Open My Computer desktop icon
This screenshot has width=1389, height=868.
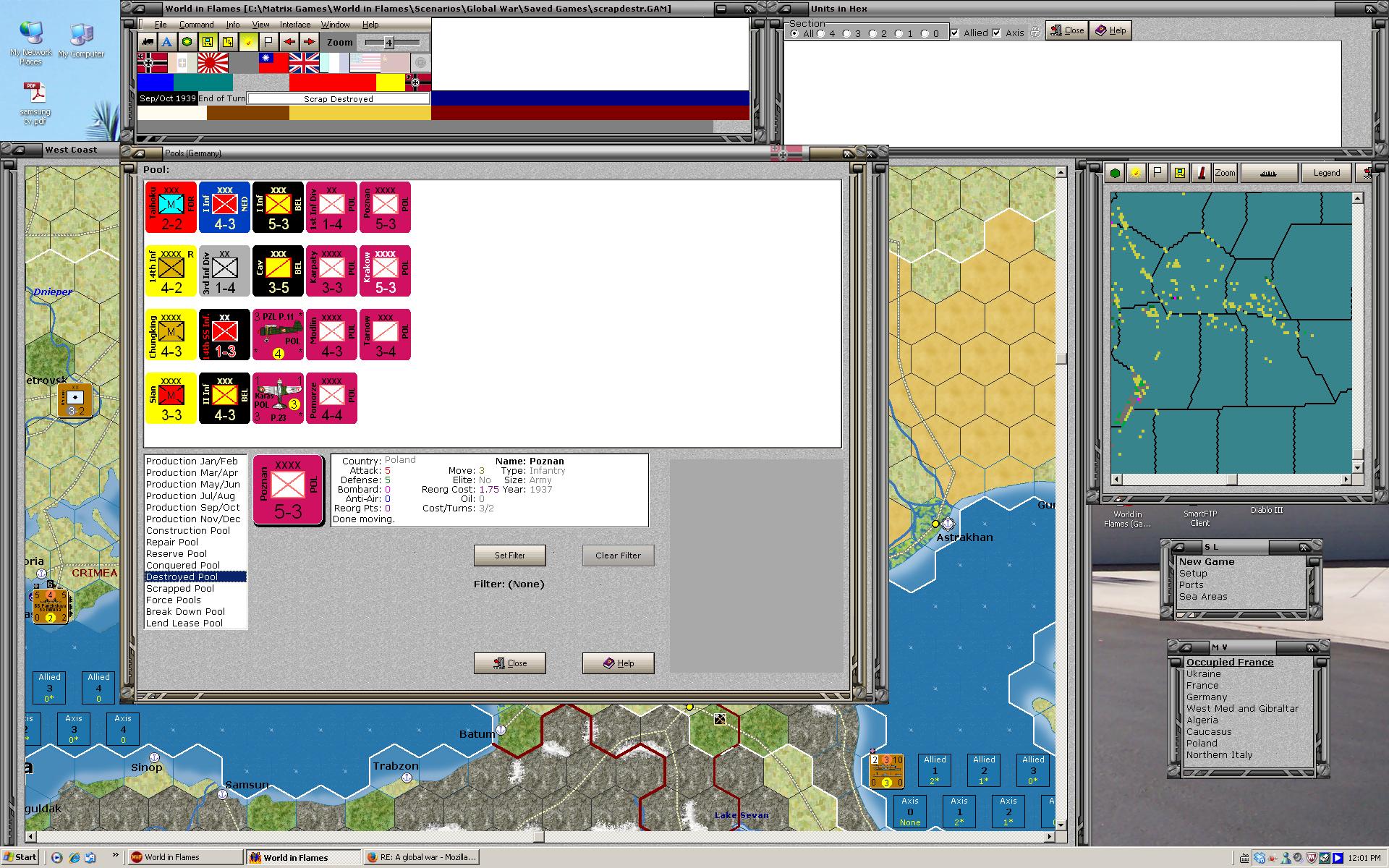click(81, 41)
